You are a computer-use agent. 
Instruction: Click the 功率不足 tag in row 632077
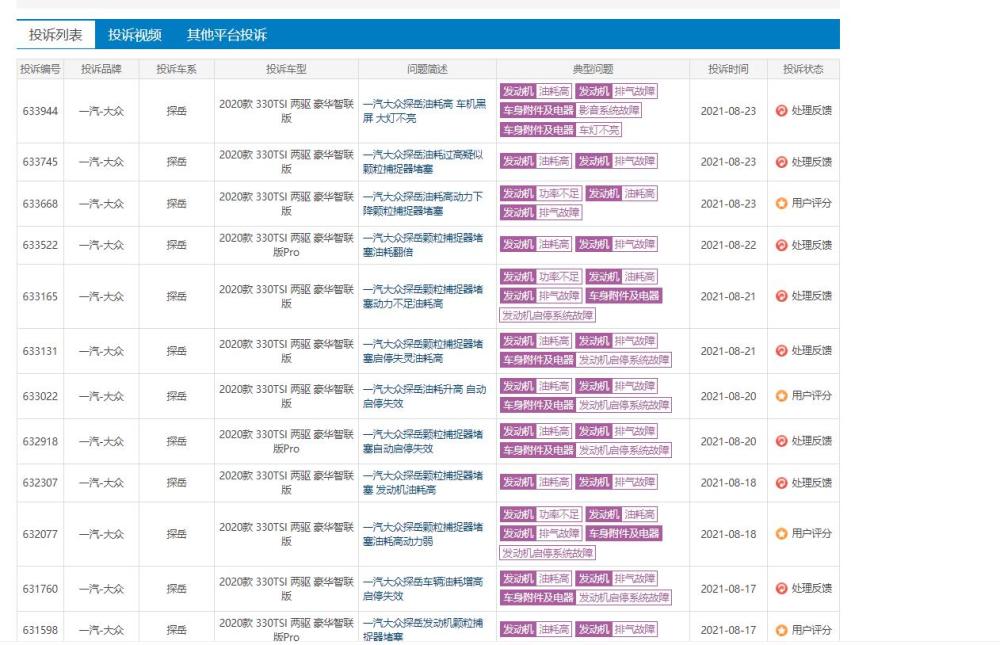[x=559, y=514]
